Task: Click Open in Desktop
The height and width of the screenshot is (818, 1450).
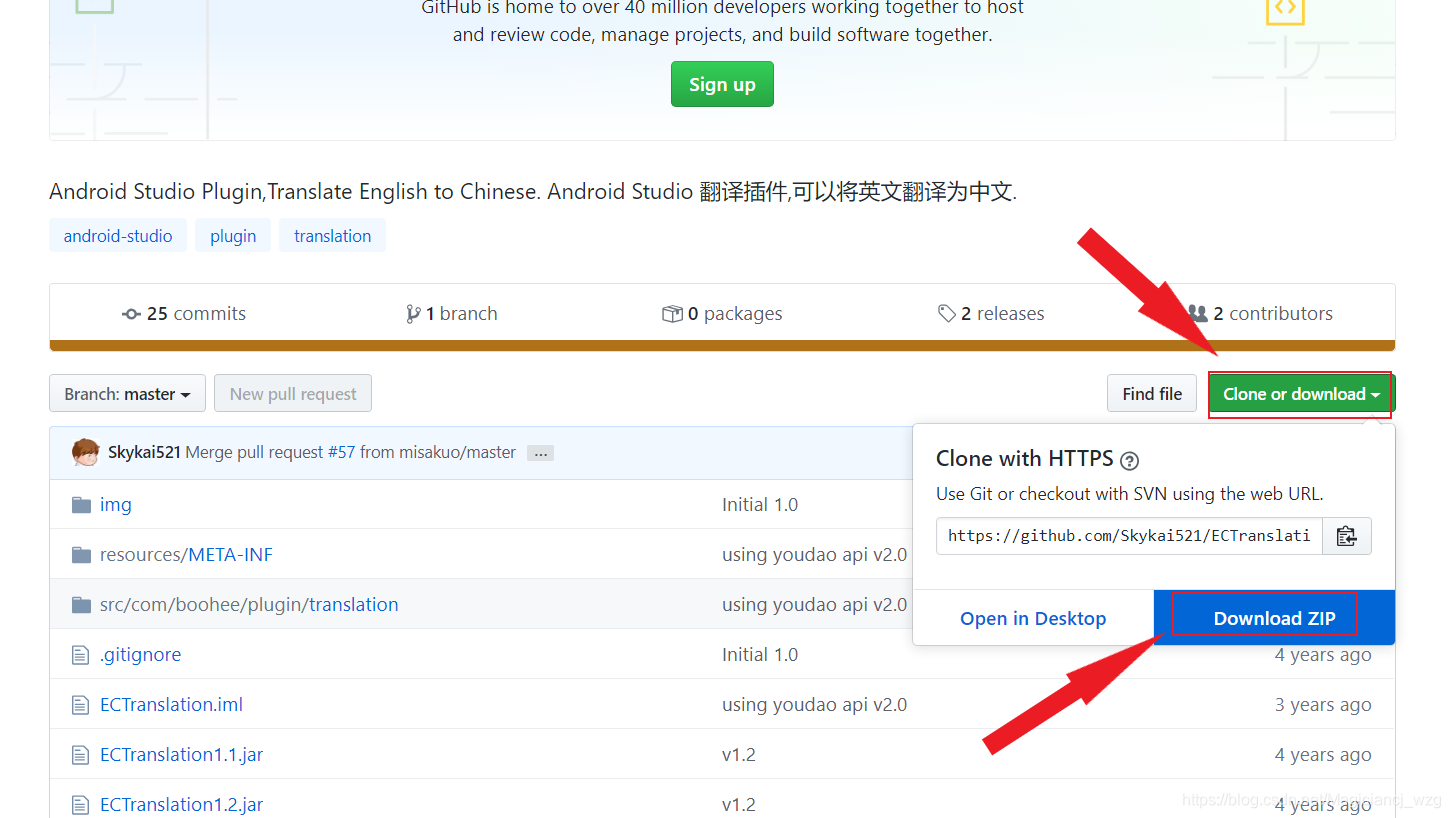Action: click(1033, 618)
